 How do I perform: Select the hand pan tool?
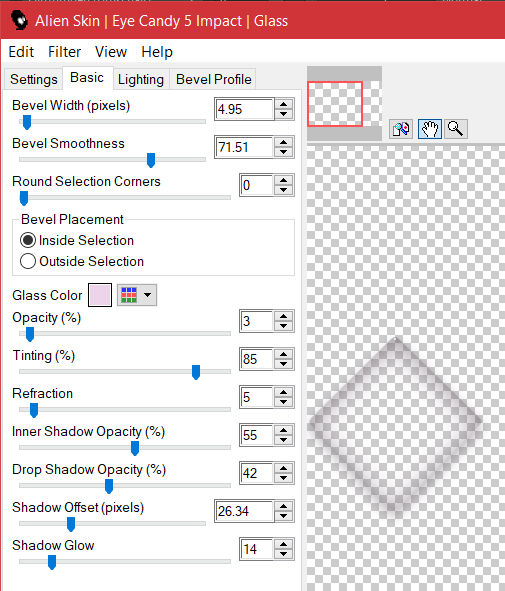pyautogui.click(x=430, y=129)
